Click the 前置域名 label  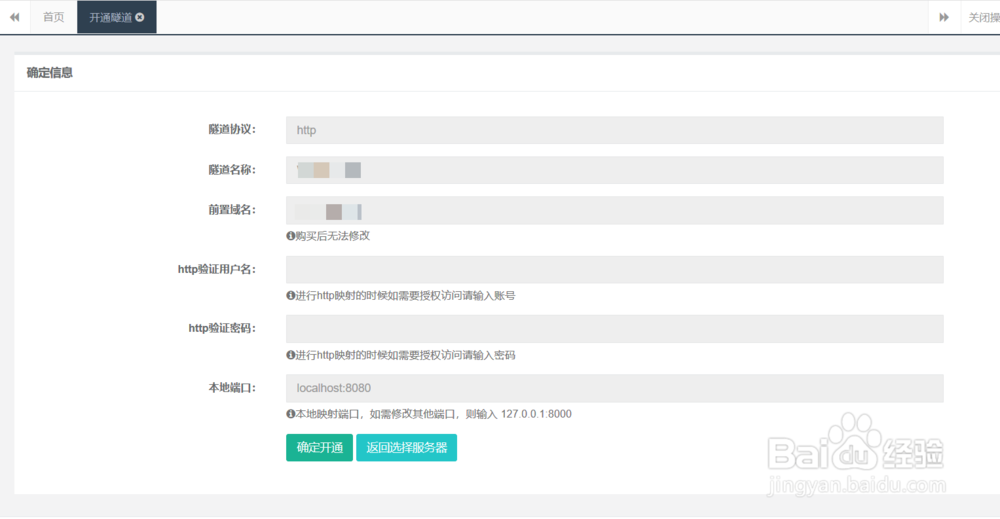pos(232,210)
